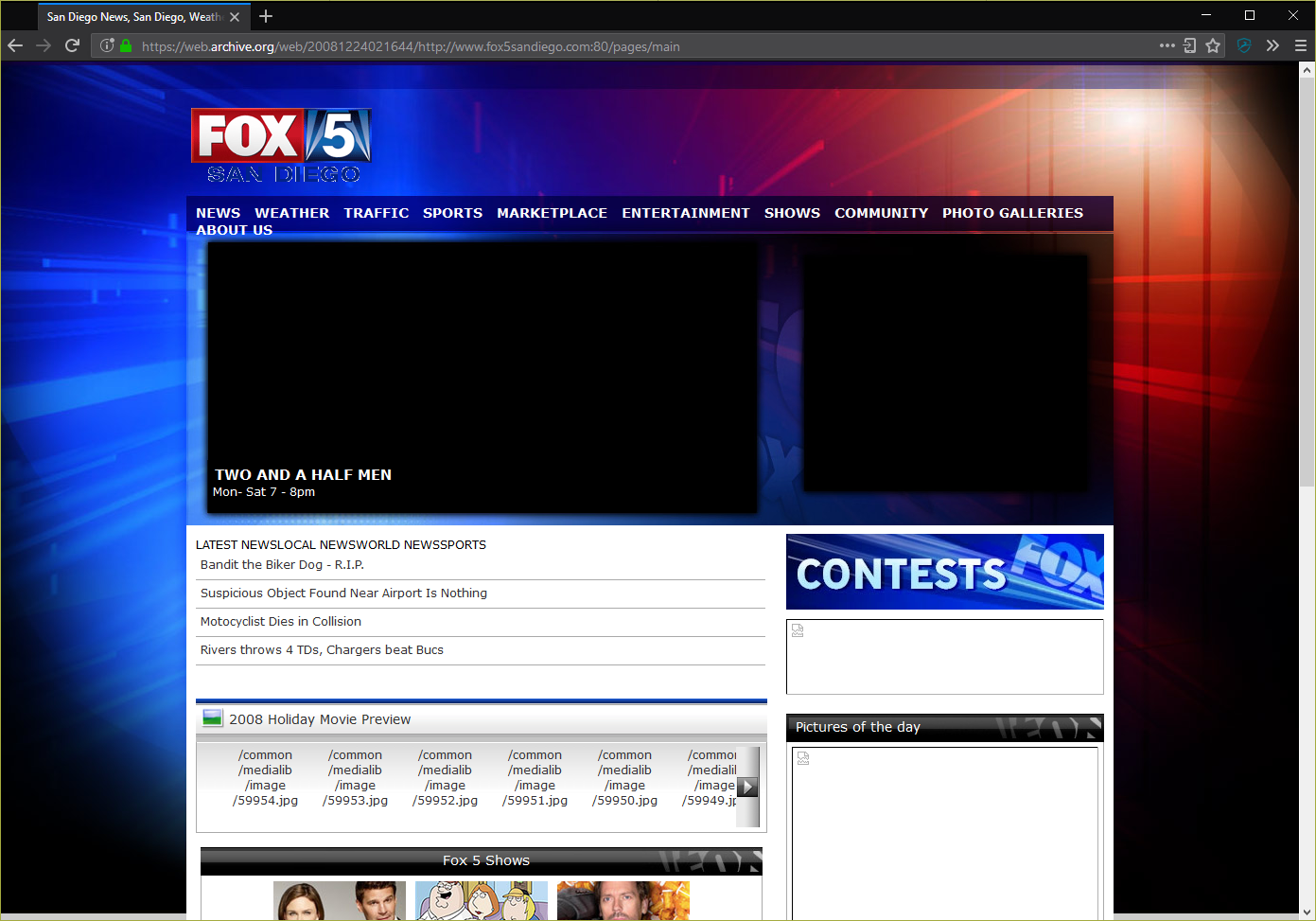Open 2008 Holiday Movie Preview title
This screenshot has height=921, width=1316.
320,719
